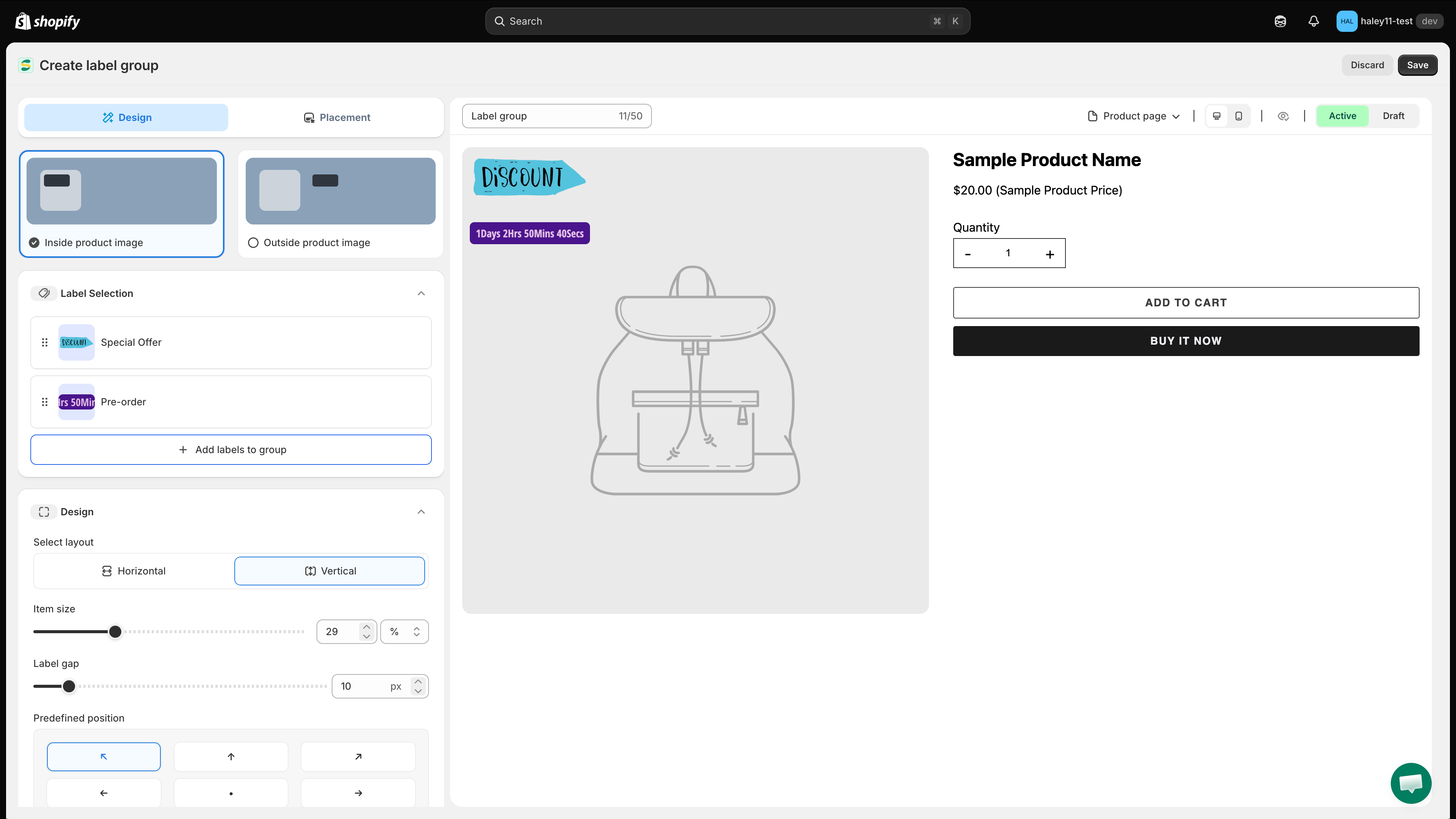Choose Vertical layout

click(x=329, y=571)
